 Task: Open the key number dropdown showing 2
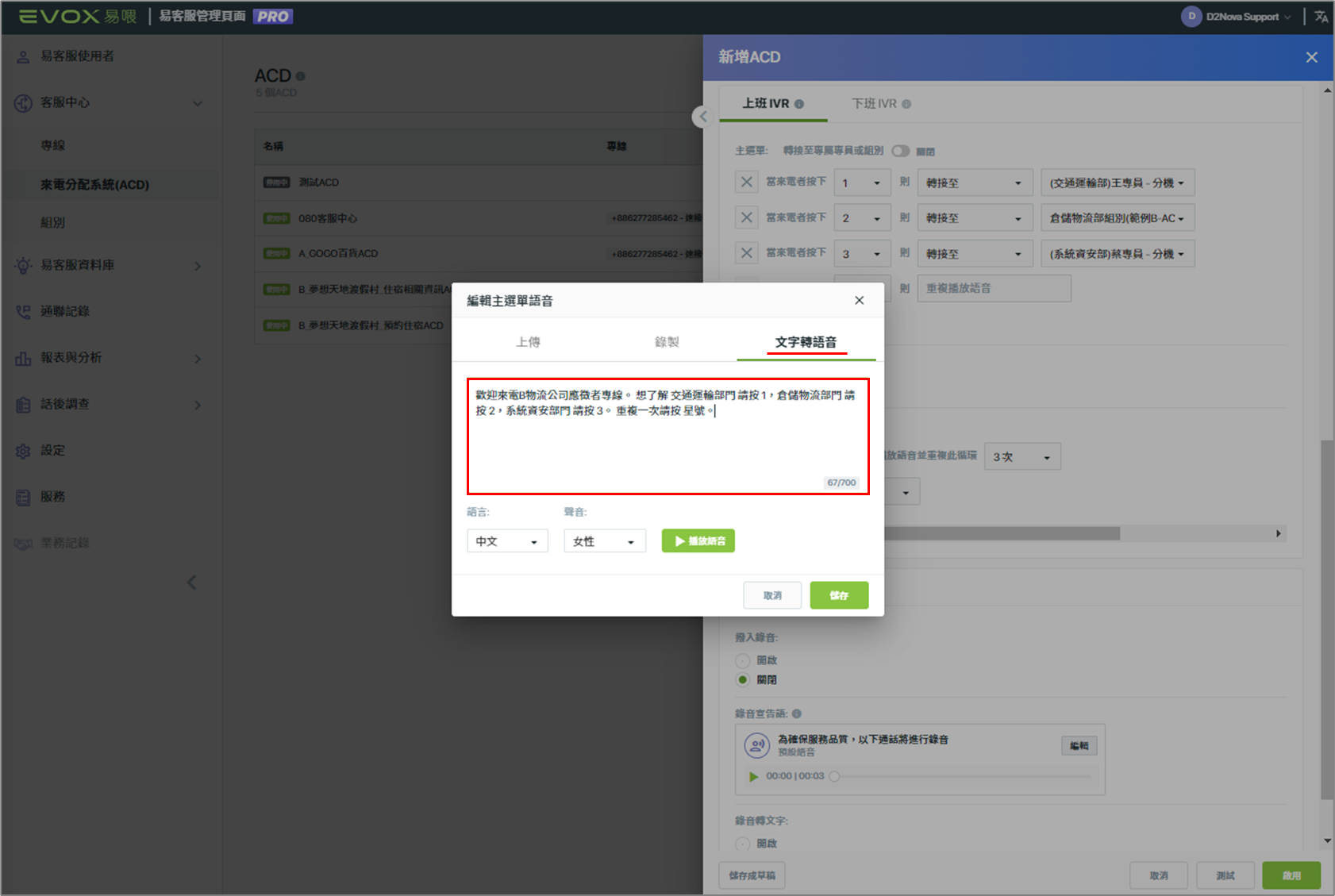(862, 217)
